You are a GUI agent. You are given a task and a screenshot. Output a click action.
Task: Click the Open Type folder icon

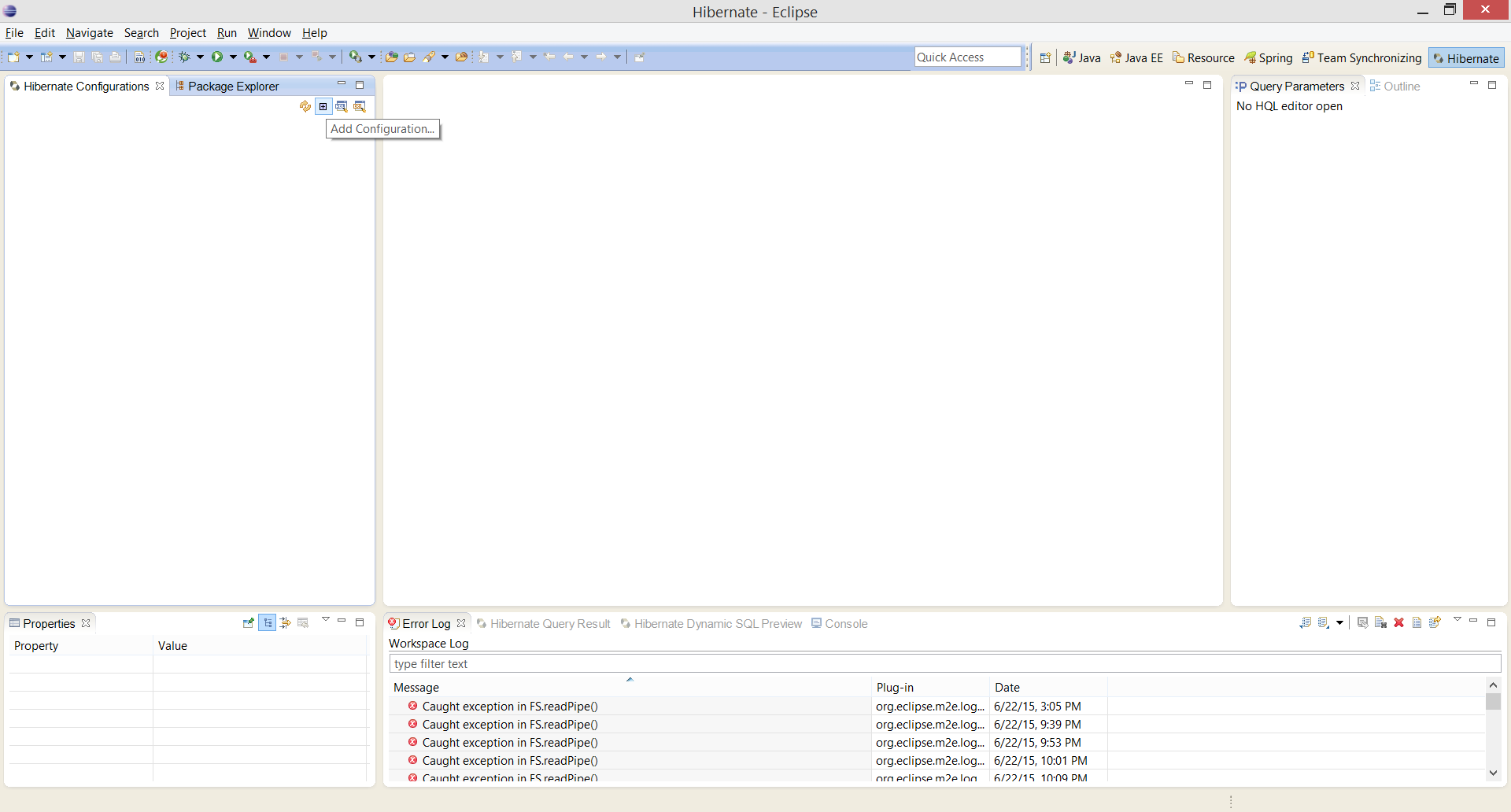391,57
